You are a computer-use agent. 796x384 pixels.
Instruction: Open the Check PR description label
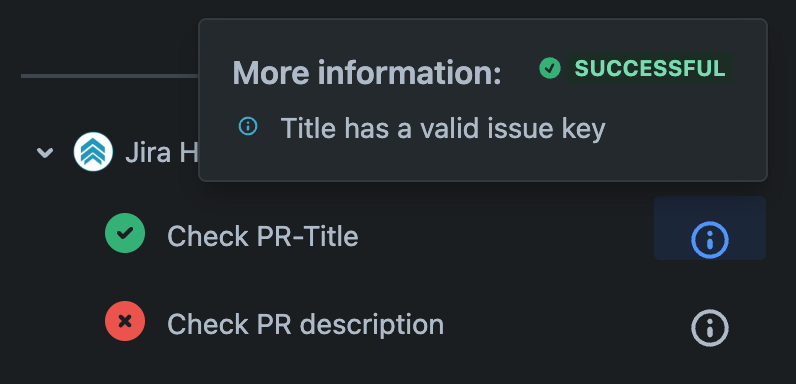click(x=305, y=325)
